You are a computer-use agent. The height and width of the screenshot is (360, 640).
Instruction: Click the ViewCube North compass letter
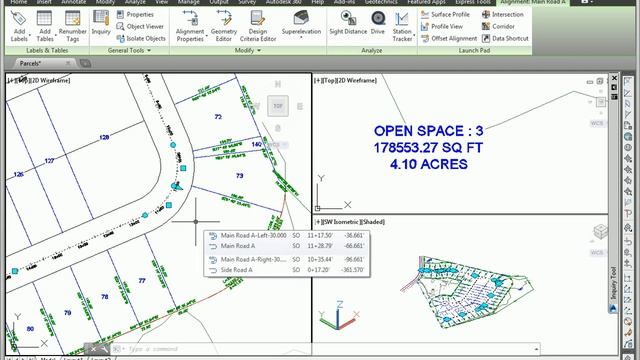click(278, 84)
